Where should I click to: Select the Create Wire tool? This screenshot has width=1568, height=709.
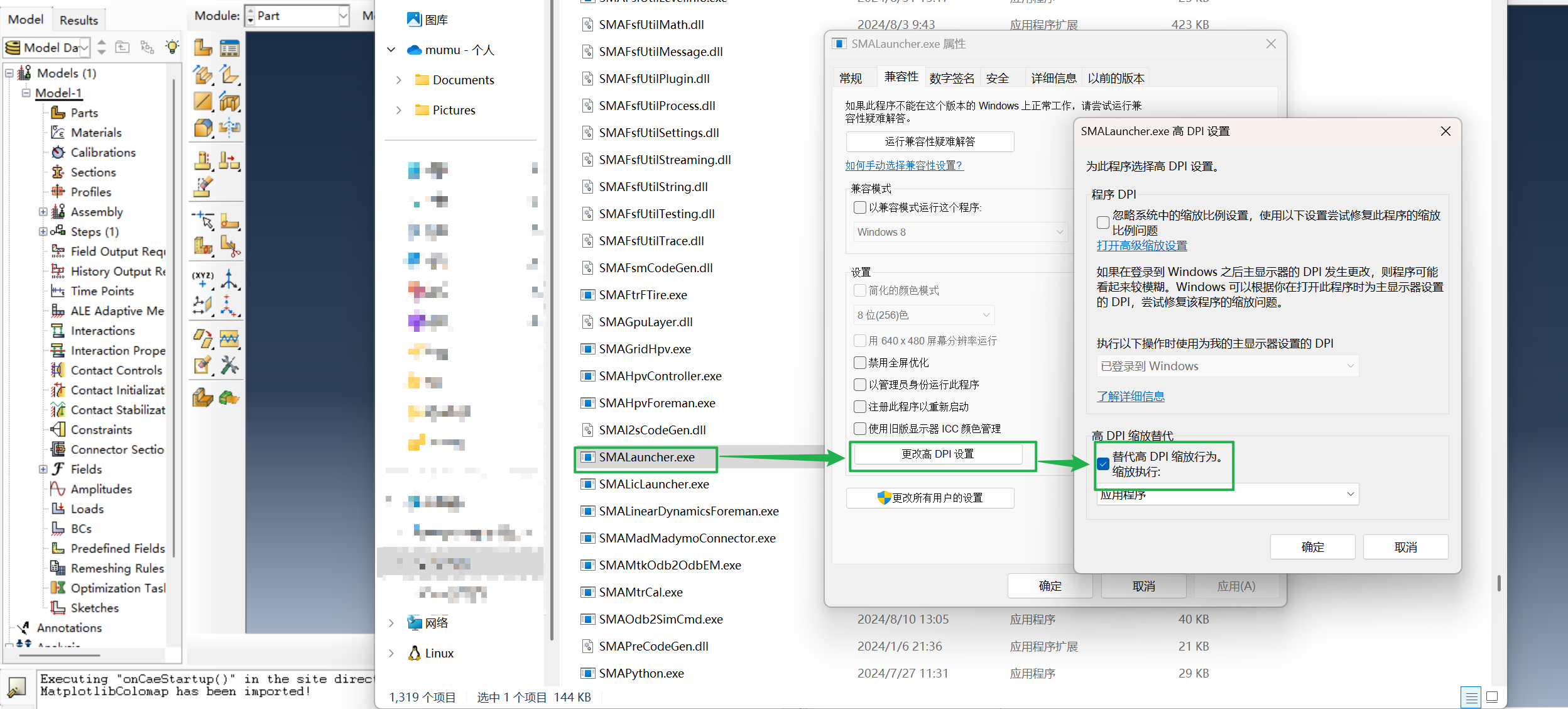[x=202, y=101]
